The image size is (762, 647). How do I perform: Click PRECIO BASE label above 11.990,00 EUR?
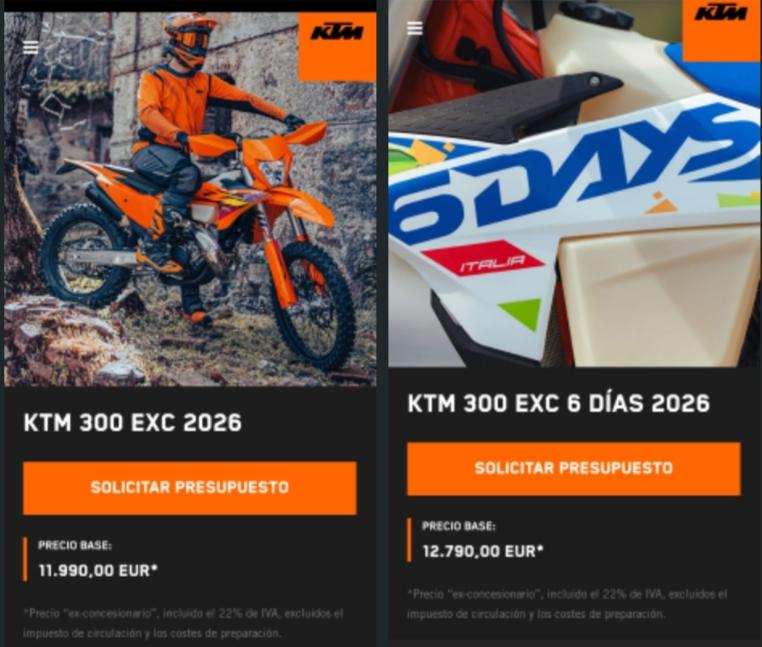point(75,545)
